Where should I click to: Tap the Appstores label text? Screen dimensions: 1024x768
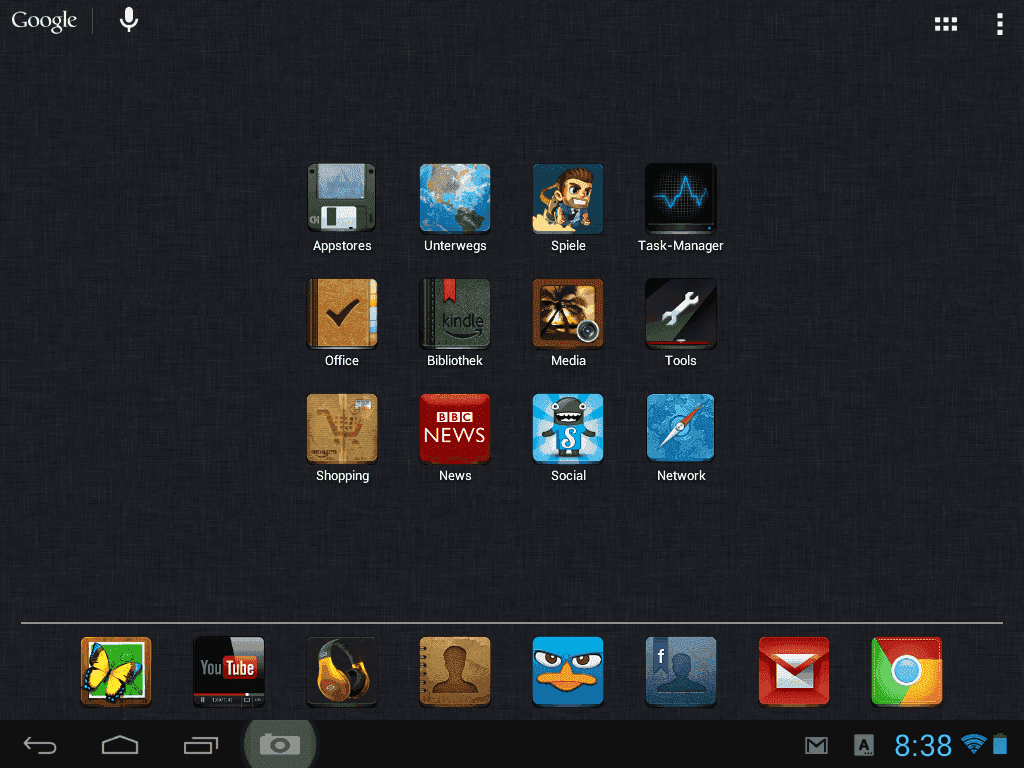point(342,246)
